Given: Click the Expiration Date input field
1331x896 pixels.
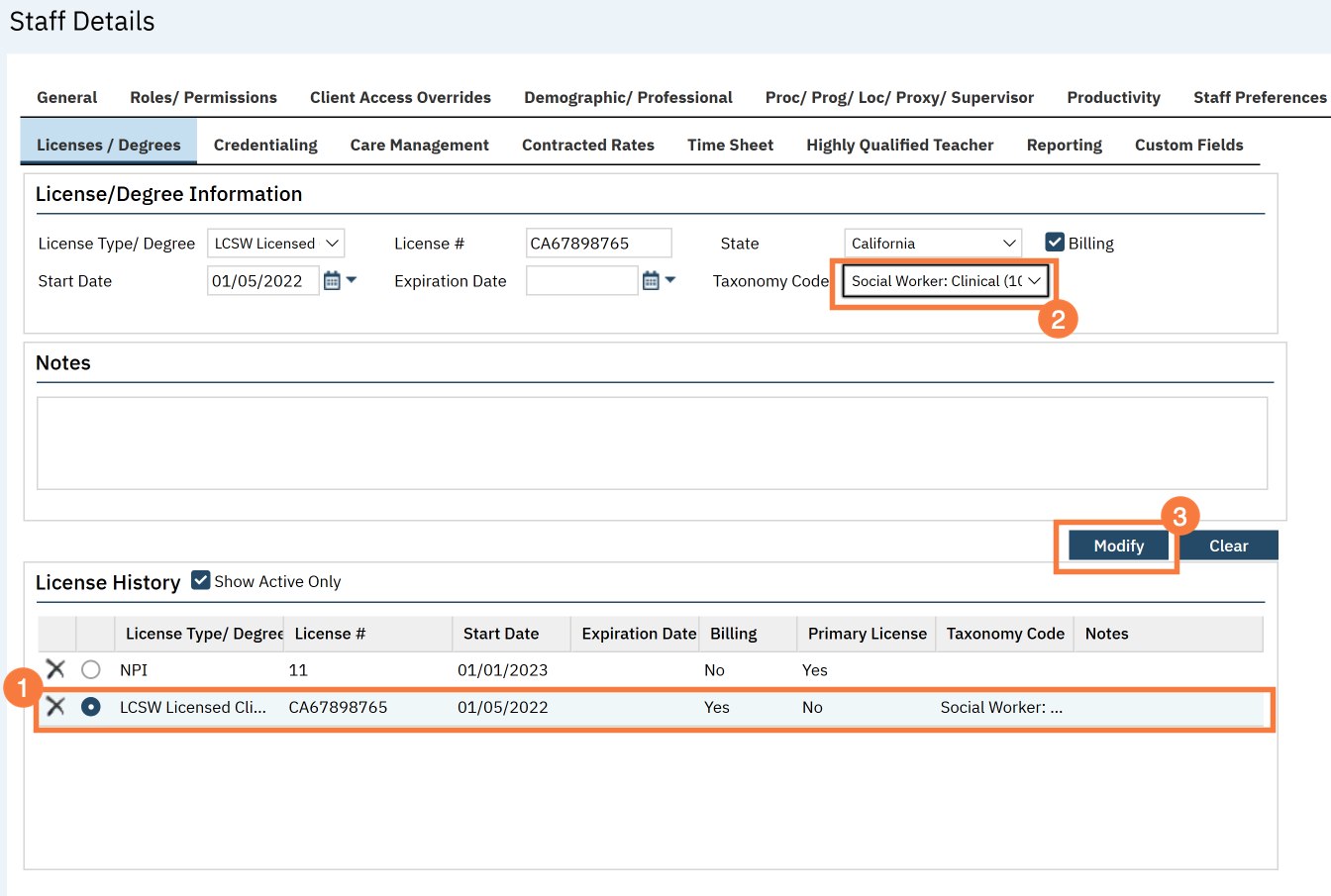Looking at the screenshot, I should (582, 281).
